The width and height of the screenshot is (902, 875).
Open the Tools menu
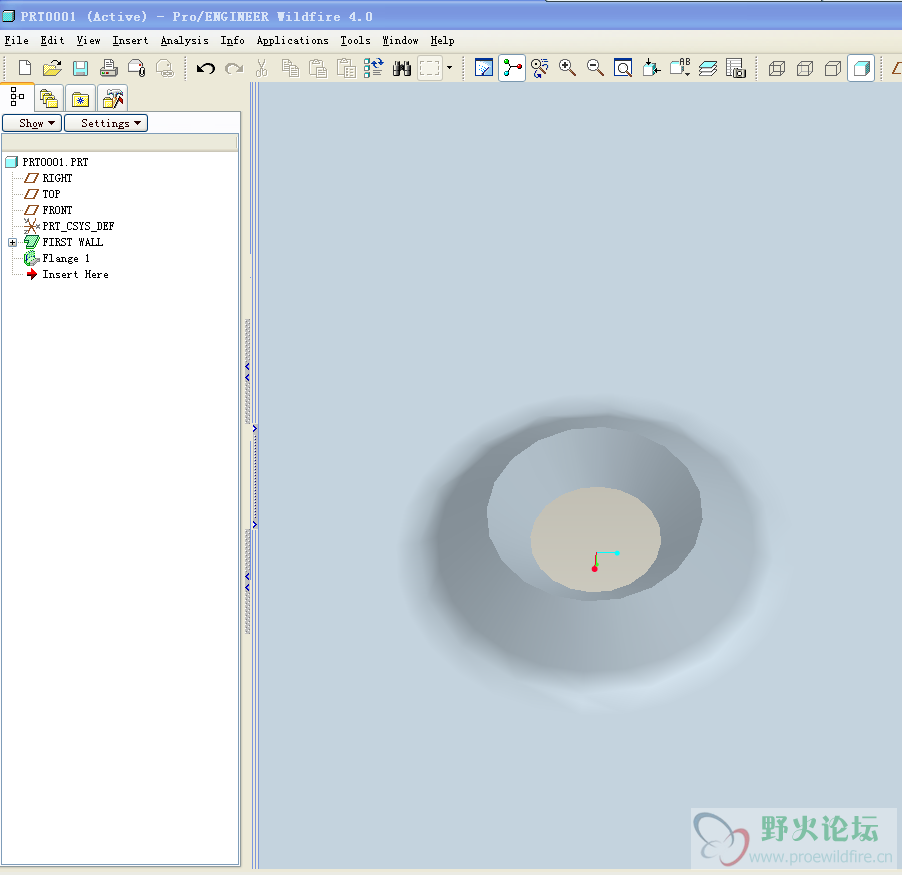pos(355,40)
